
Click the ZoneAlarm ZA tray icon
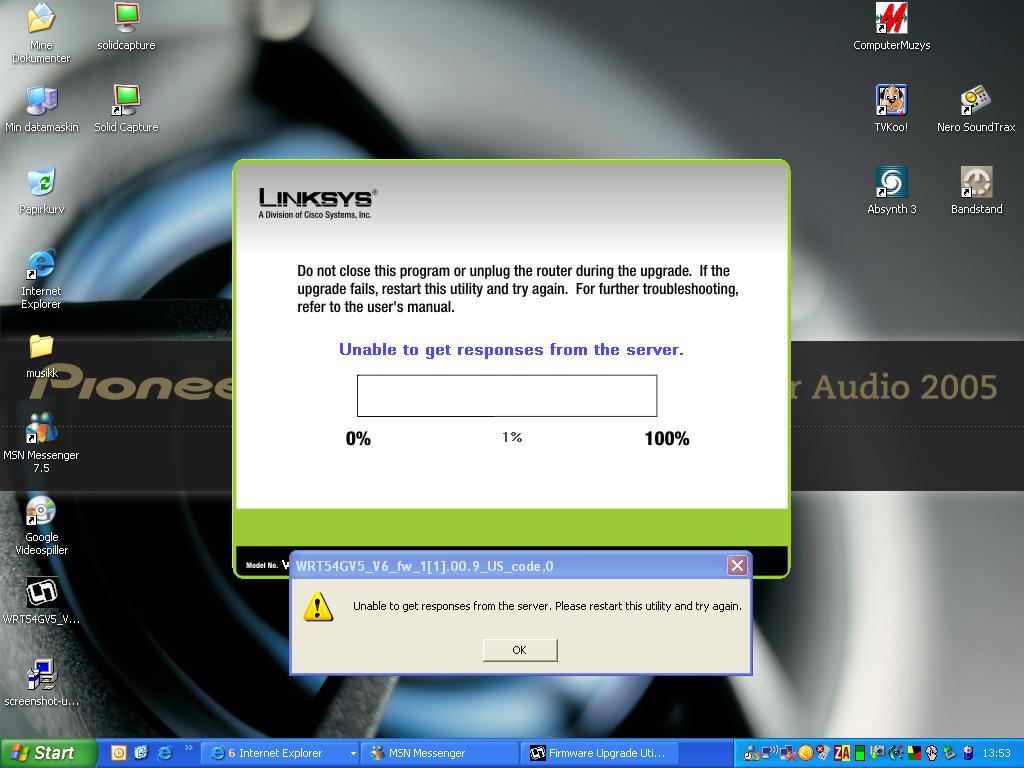point(842,753)
